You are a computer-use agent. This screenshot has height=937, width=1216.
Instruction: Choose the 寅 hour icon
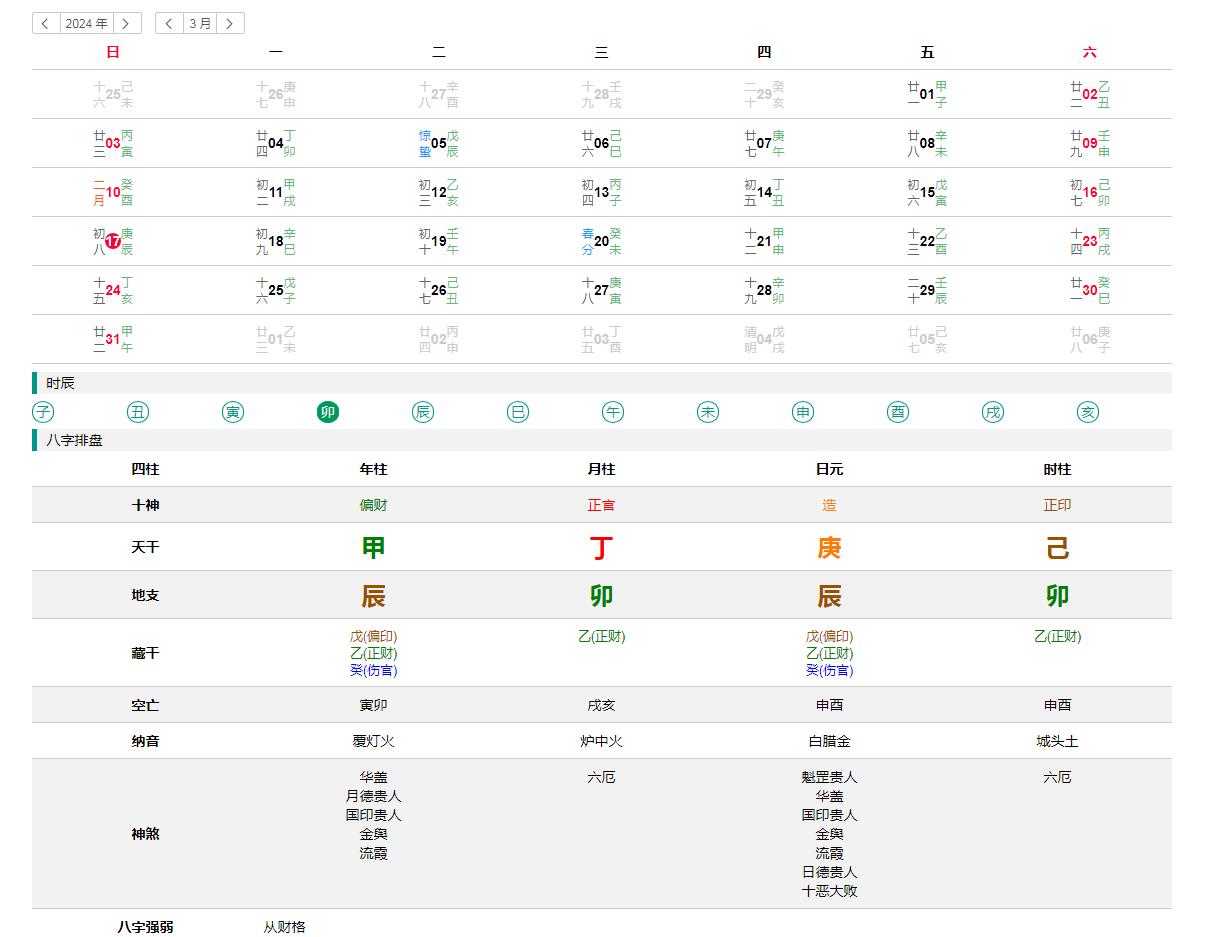pos(233,412)
